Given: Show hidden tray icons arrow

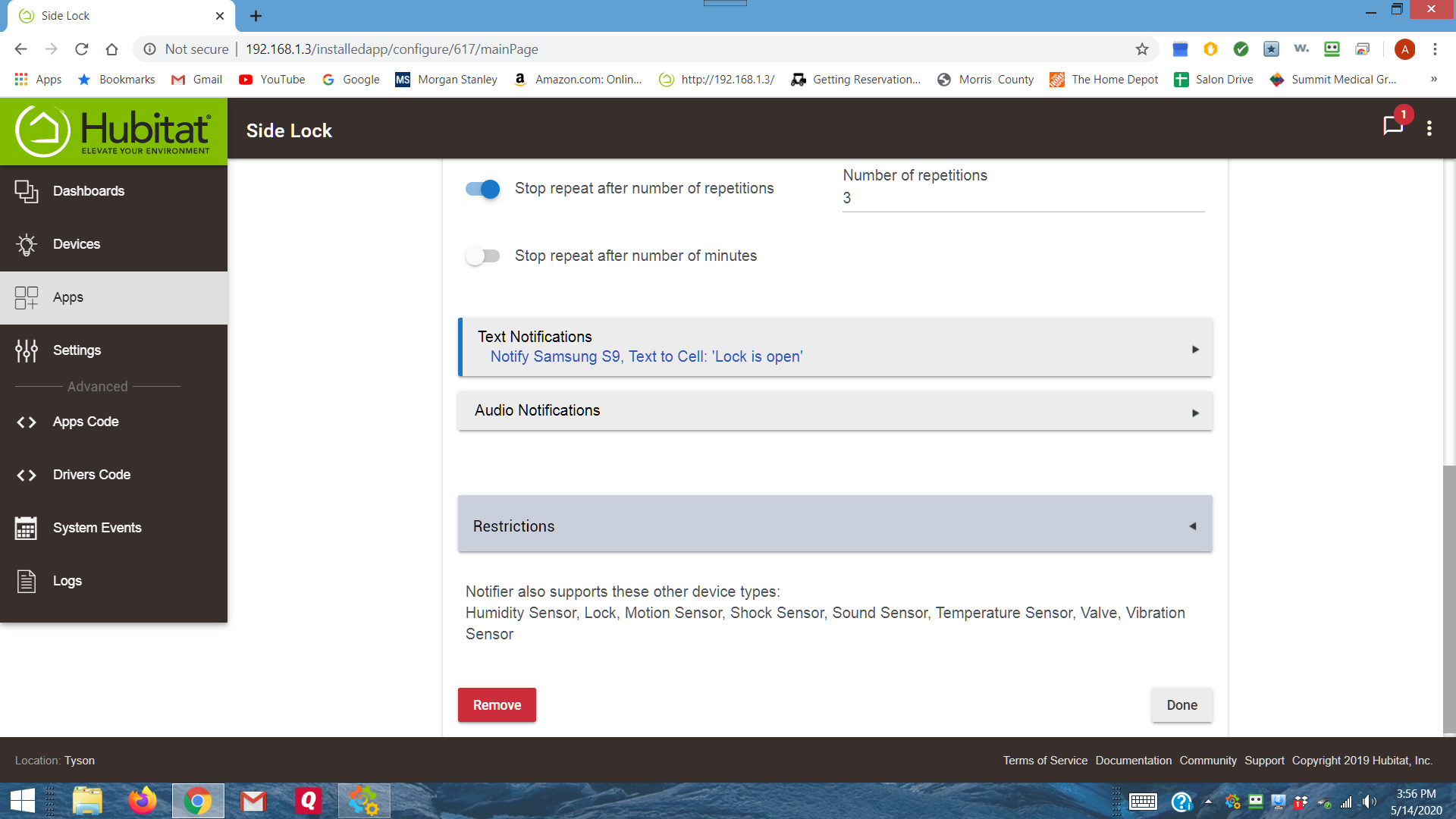Looking at the screenshot, I should 1208,802.
